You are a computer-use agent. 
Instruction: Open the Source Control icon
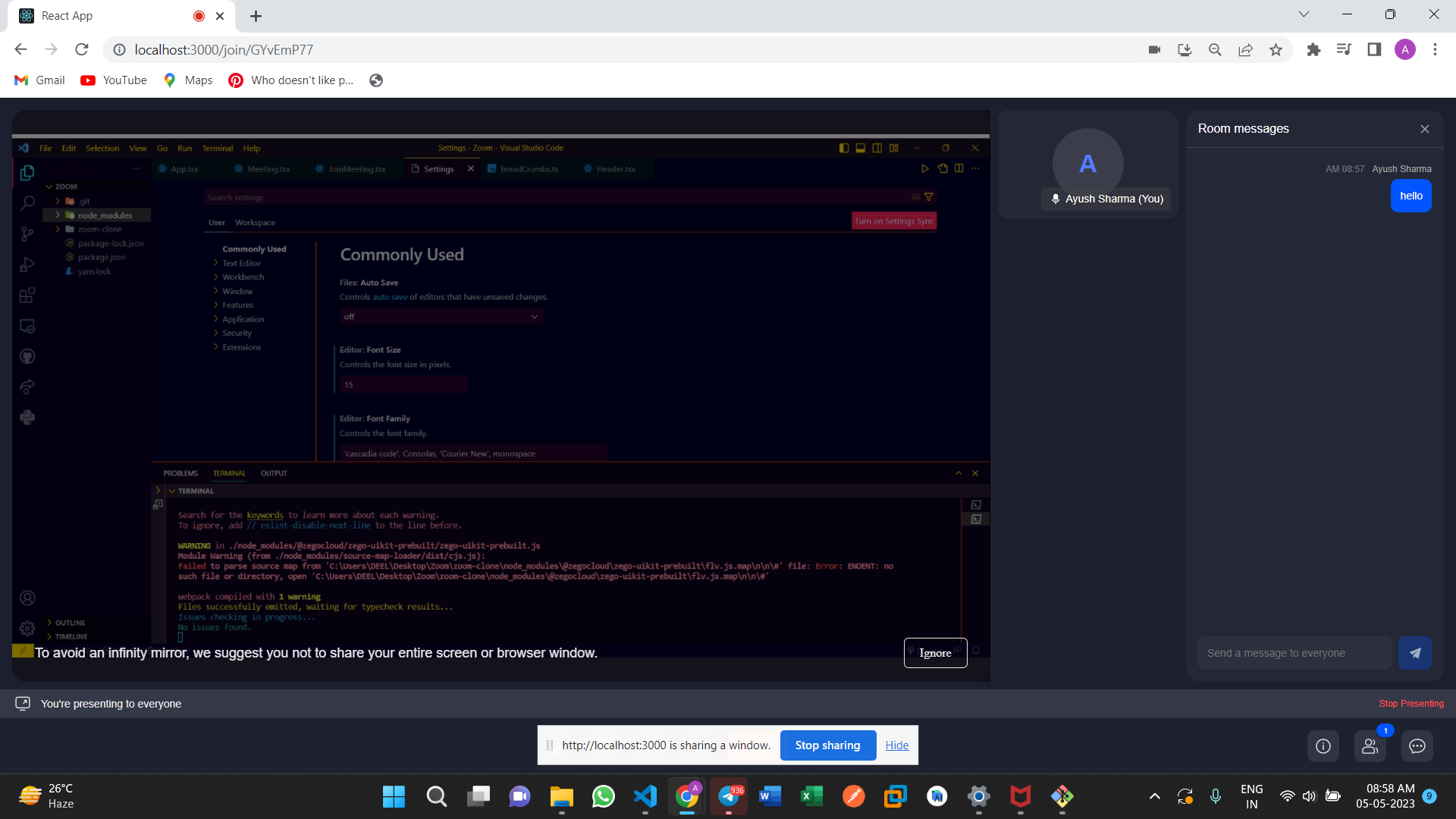coord(27,234)
